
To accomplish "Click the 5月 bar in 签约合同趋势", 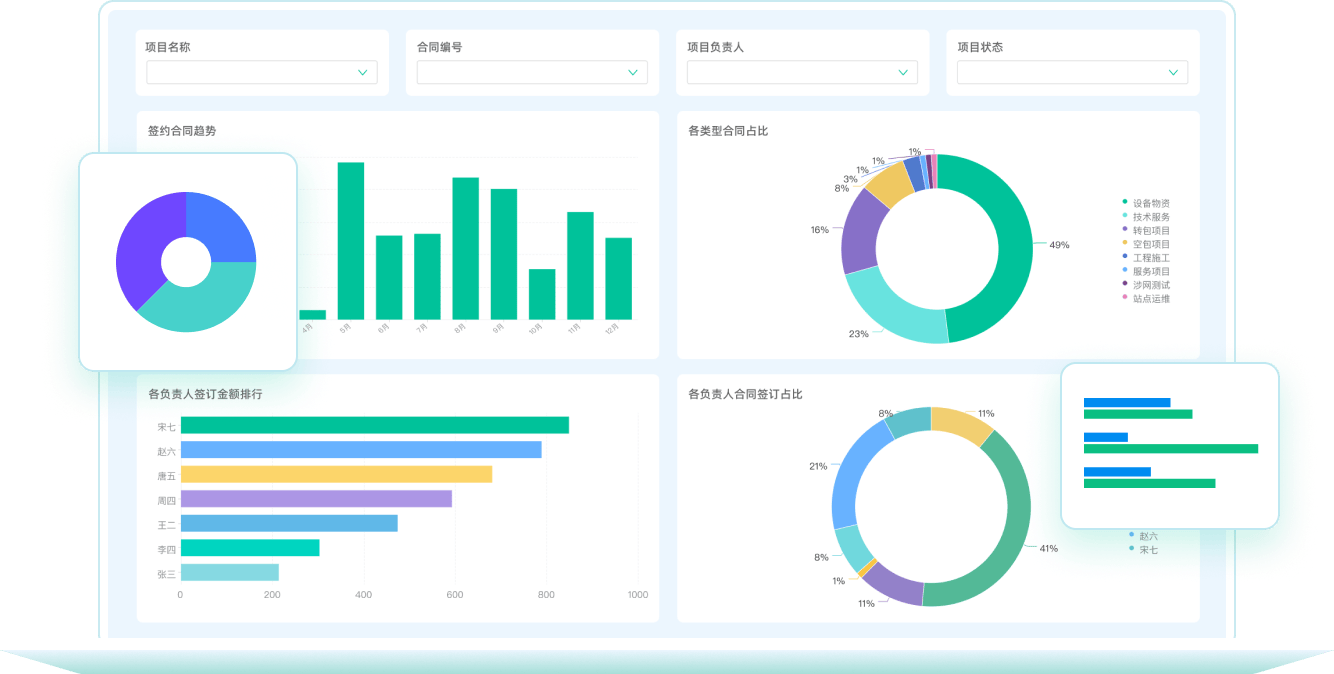I will click(350, 241).
